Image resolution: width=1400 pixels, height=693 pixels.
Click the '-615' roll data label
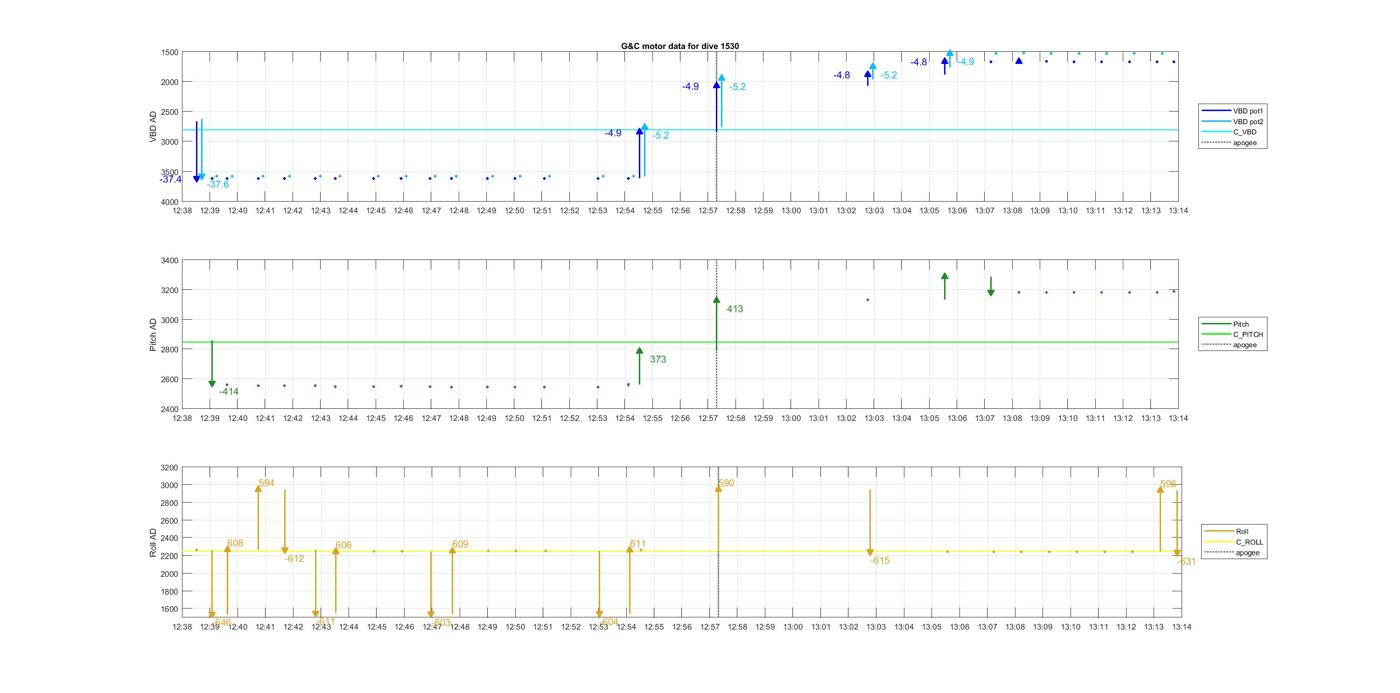(x=880, y=561)
